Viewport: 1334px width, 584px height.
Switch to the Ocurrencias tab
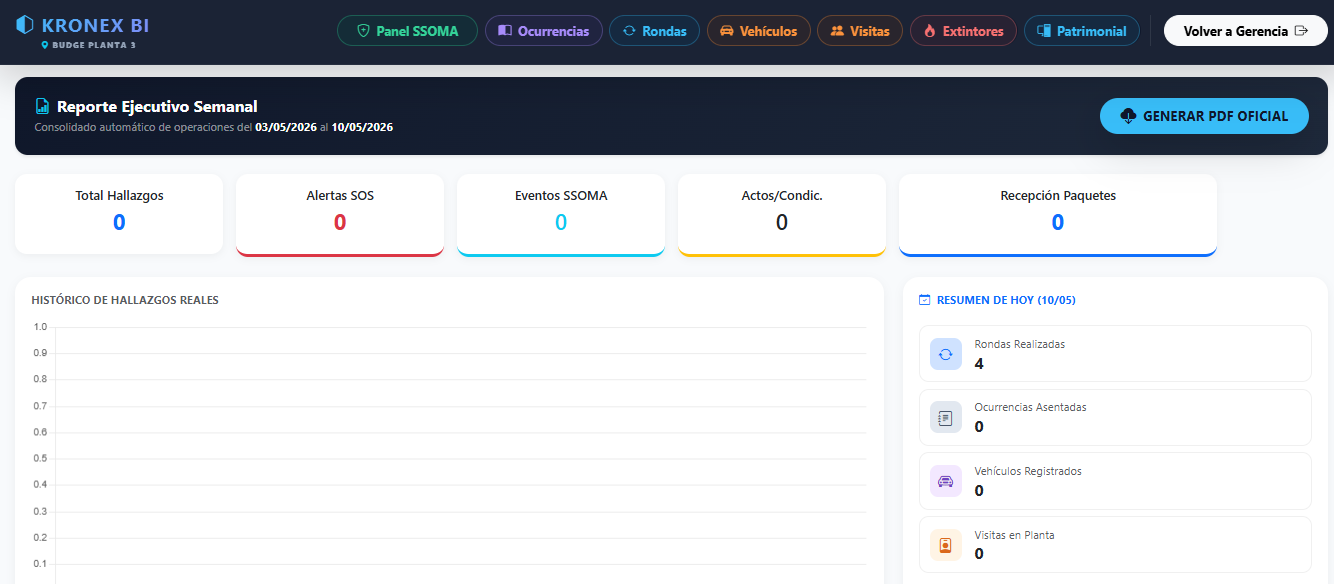pyautogui.click(x=544, y=31)
